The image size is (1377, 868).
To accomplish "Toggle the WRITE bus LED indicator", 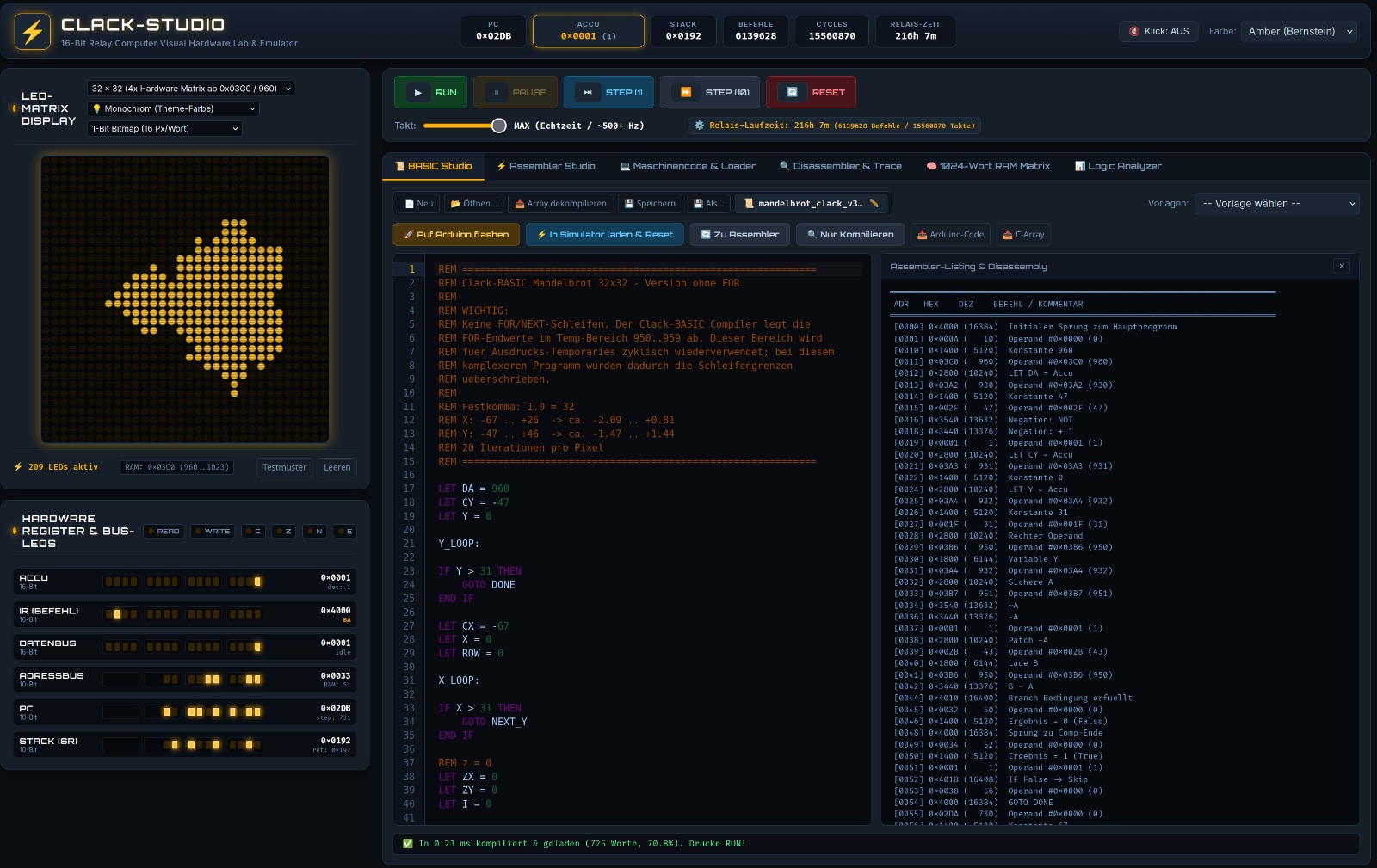I will [x=212, y=532].
